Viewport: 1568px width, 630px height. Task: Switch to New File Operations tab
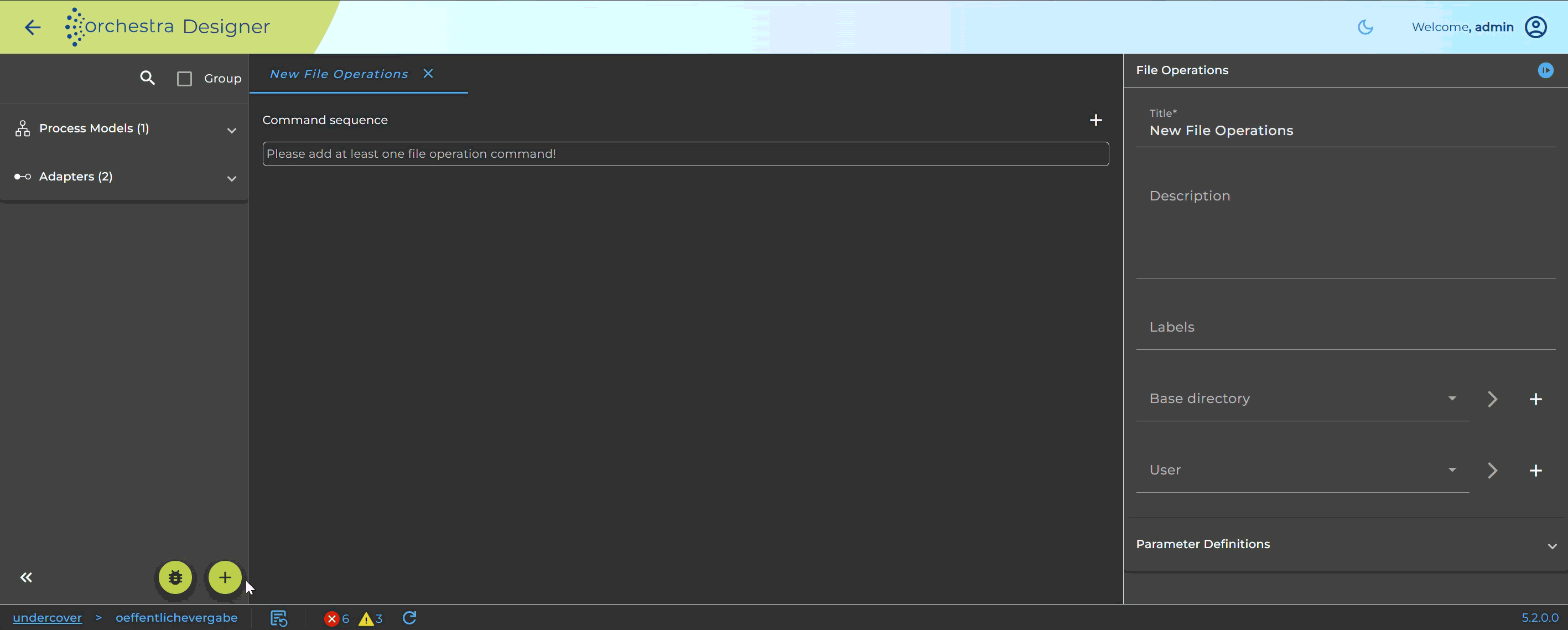[339, 74]
